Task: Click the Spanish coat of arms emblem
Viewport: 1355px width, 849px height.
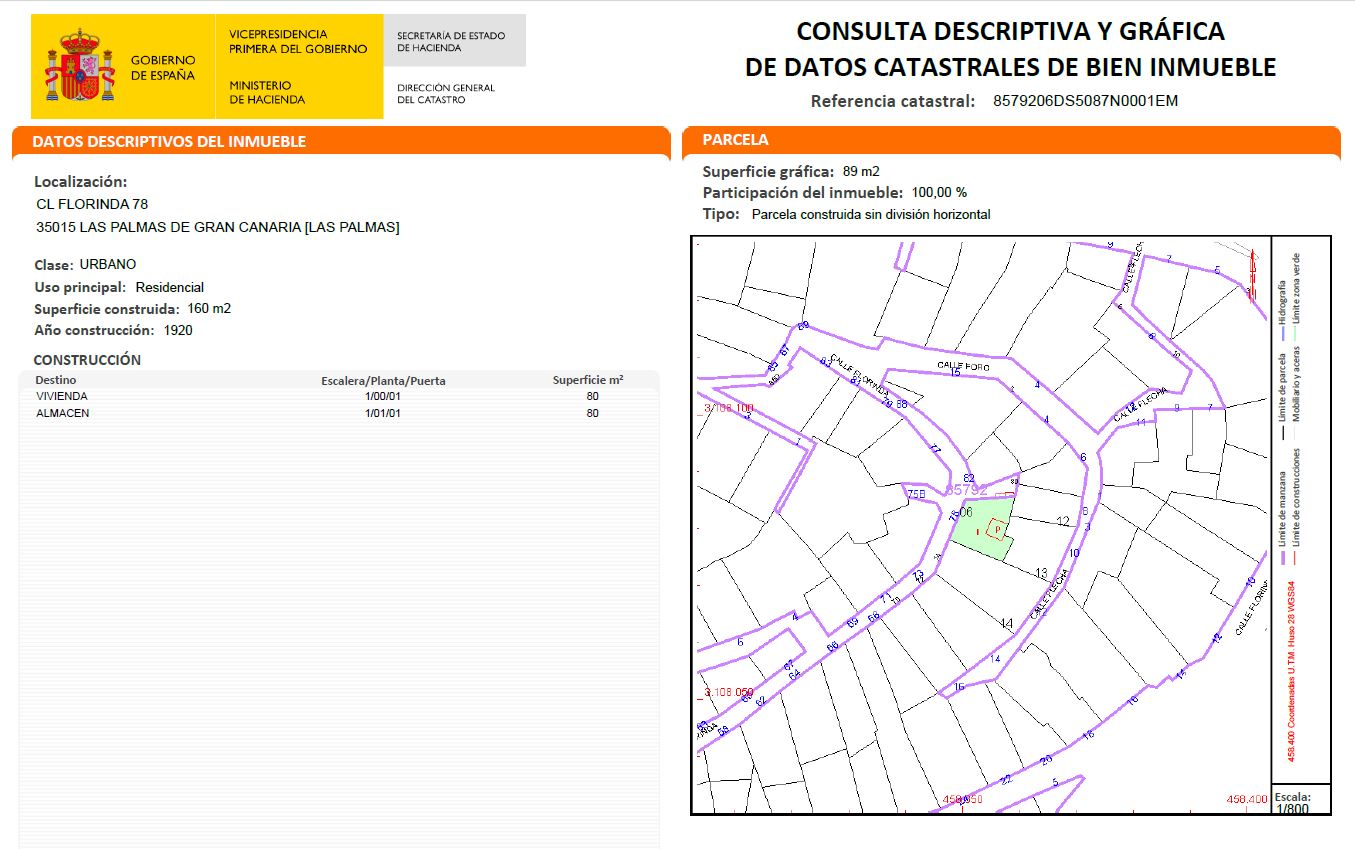Action: click(x=79, y=66)
